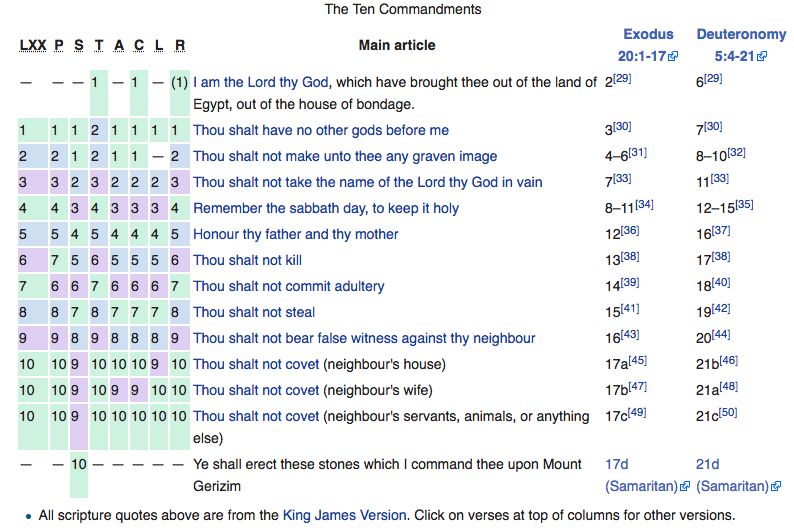Image resolution: width=794 pixels, height=531 pixels.
Task: Open footnote [29] next to Exodus verse 2
Action: point(622,78)
